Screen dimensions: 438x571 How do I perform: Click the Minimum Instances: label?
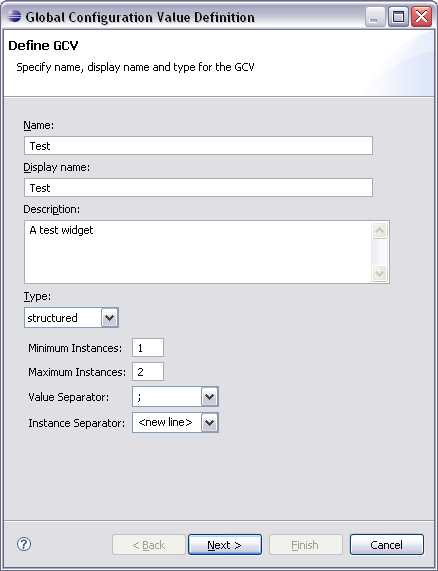pyautogui.click(x=75, y=348)
